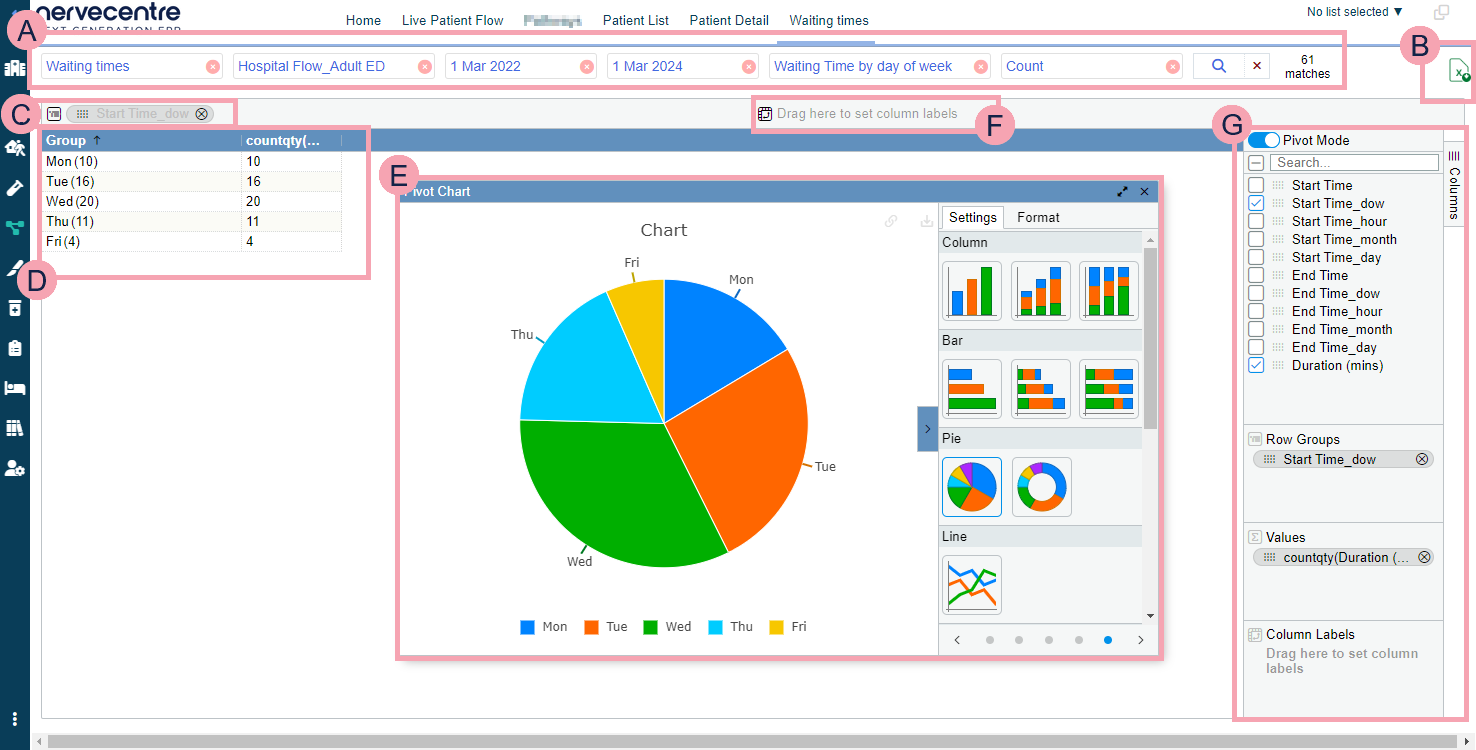Open the bed icon in left sidebar
Screen dimensions: 1476x750
(x=15, y=388)
